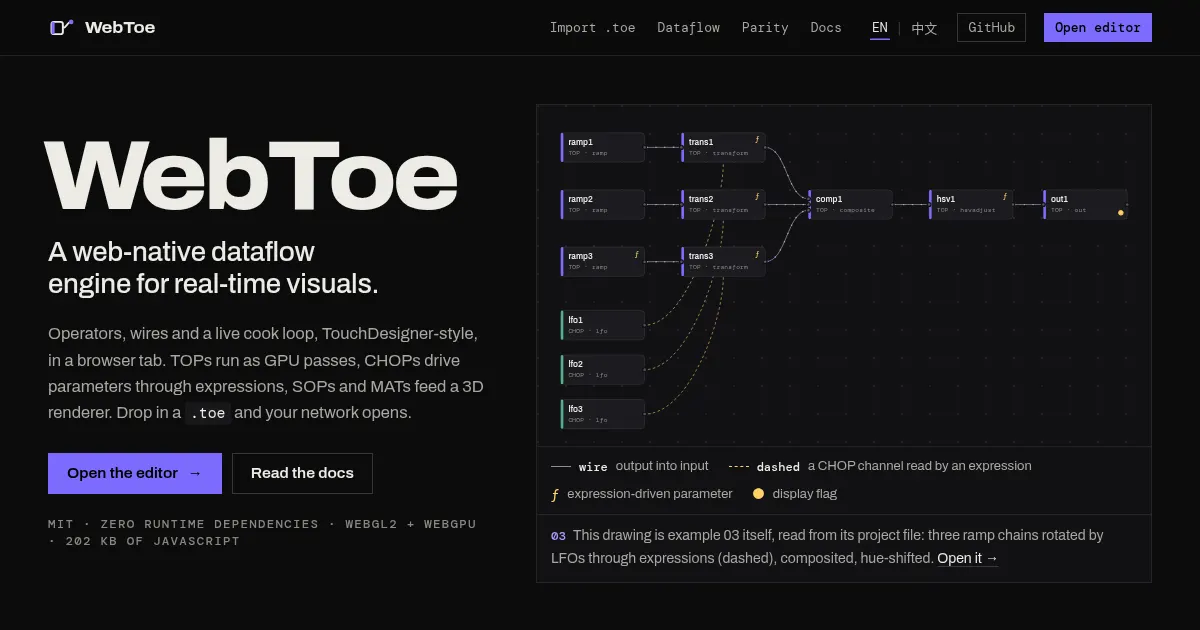Click the WebToe logo icon in header
The width and height of the screenshot is (1200, 630).
(61, 27)
